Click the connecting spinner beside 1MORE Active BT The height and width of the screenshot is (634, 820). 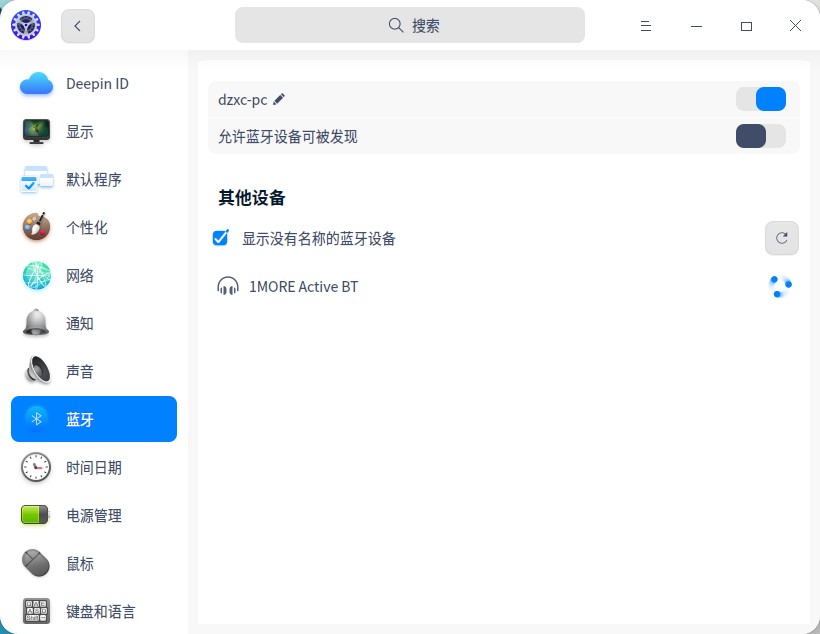pyautogui.click(x=780, y=286)
